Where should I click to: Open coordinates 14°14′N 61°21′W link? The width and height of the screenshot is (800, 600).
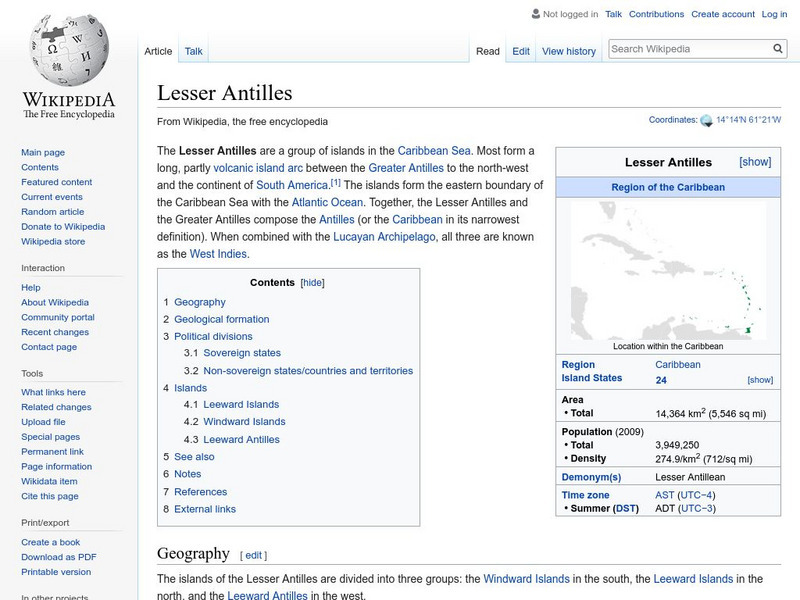(748, 120)
